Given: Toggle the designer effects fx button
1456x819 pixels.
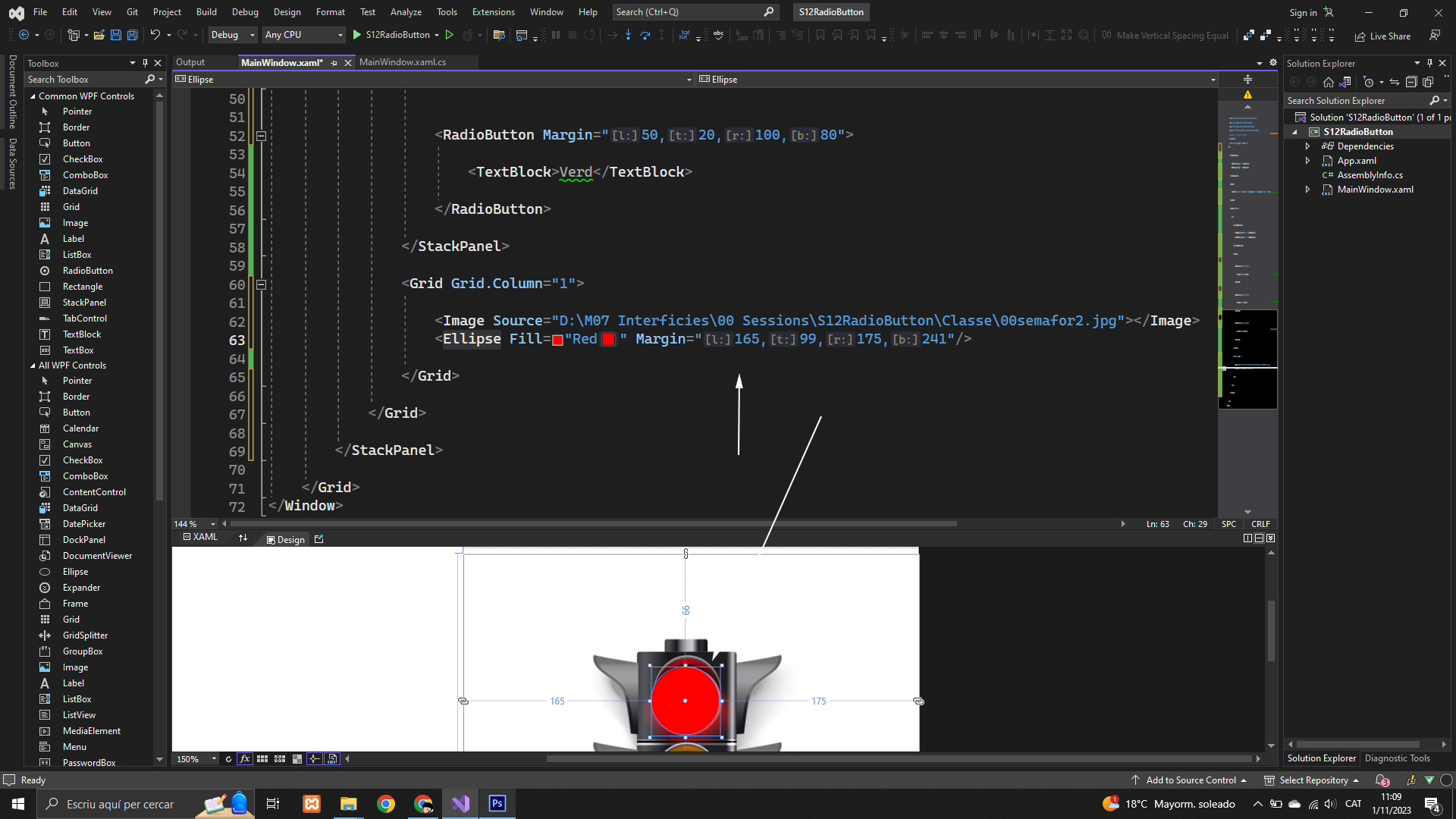Looking at the screenshot, I should coord(244,759).
